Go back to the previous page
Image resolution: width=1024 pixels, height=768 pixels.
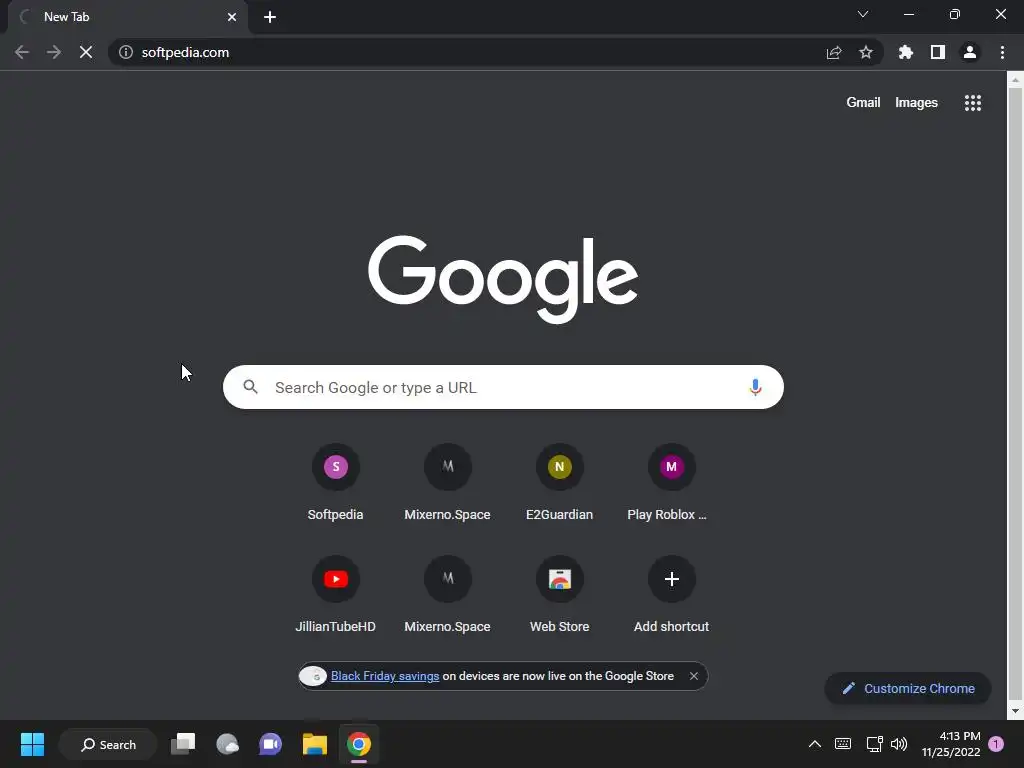[x=22, y=52]
